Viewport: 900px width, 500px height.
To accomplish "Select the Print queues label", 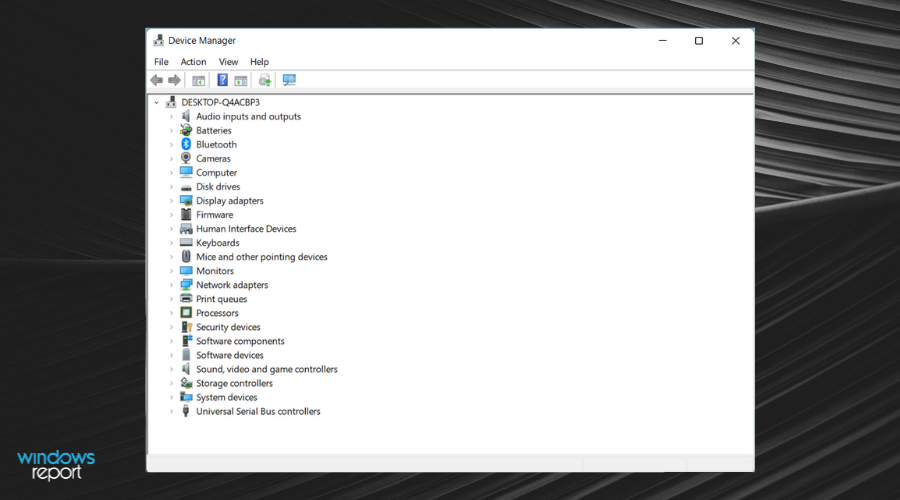I will (222, 299).
